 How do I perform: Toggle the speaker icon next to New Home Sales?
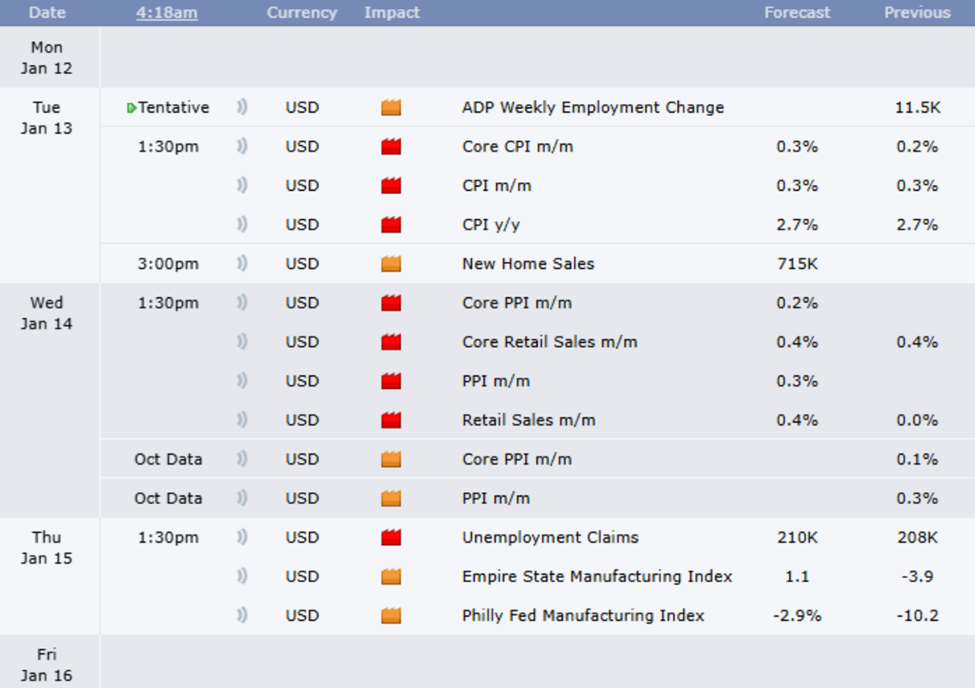(x=241, y=263)
